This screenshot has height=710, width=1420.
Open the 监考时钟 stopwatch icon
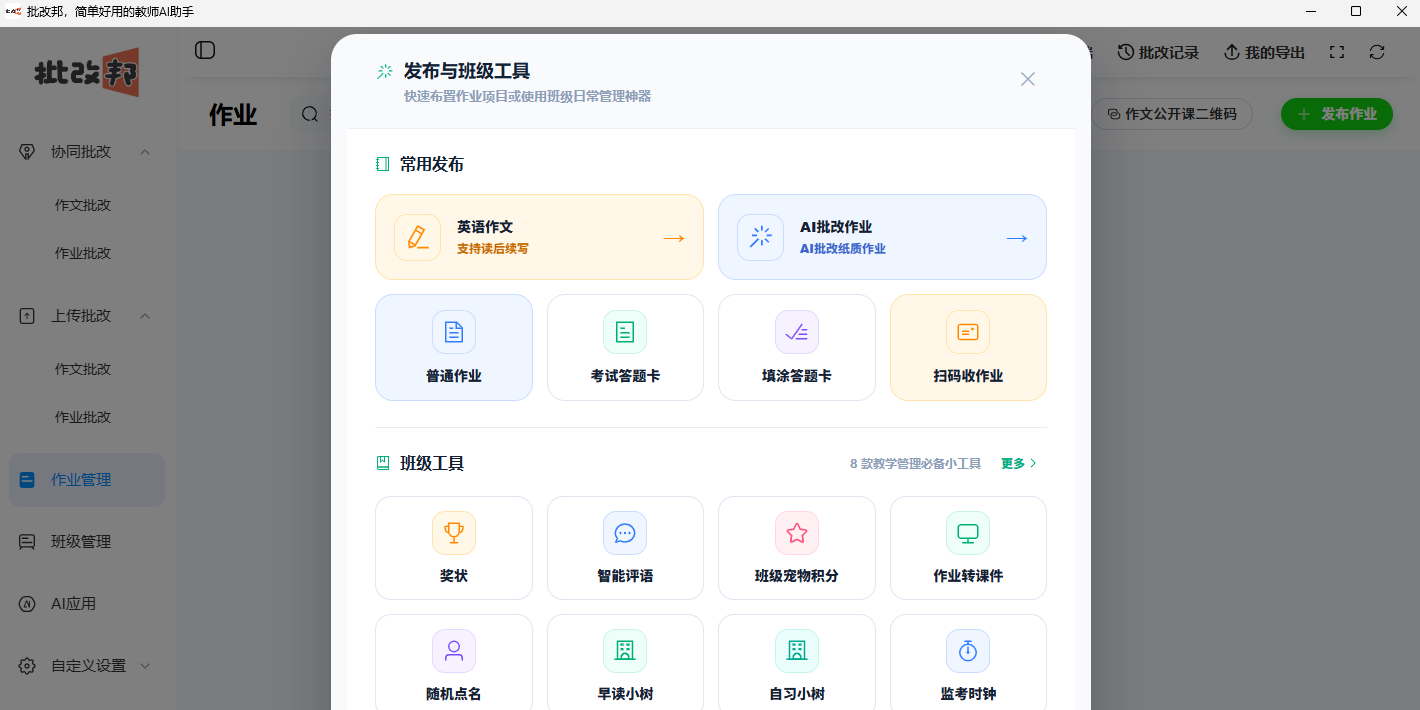click(968, 651)
